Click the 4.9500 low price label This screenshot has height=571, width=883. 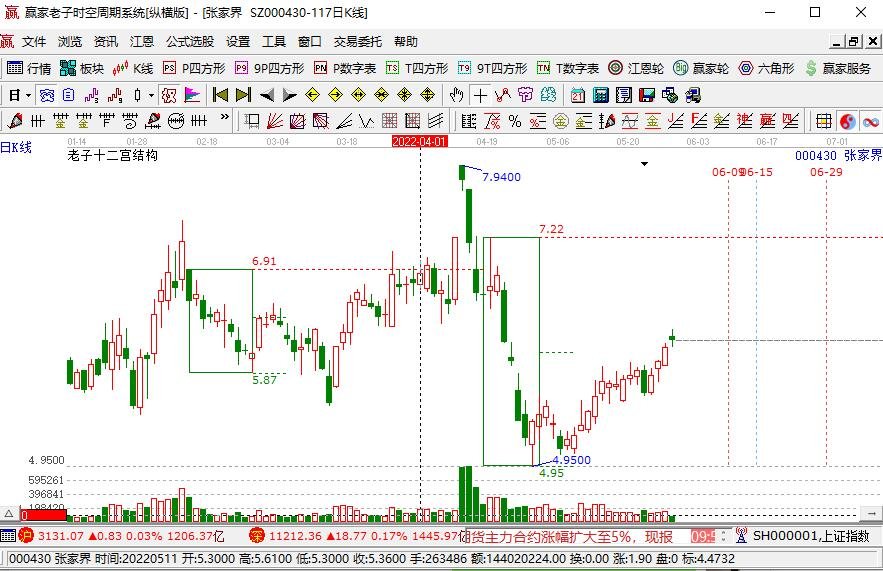(572, 460)
